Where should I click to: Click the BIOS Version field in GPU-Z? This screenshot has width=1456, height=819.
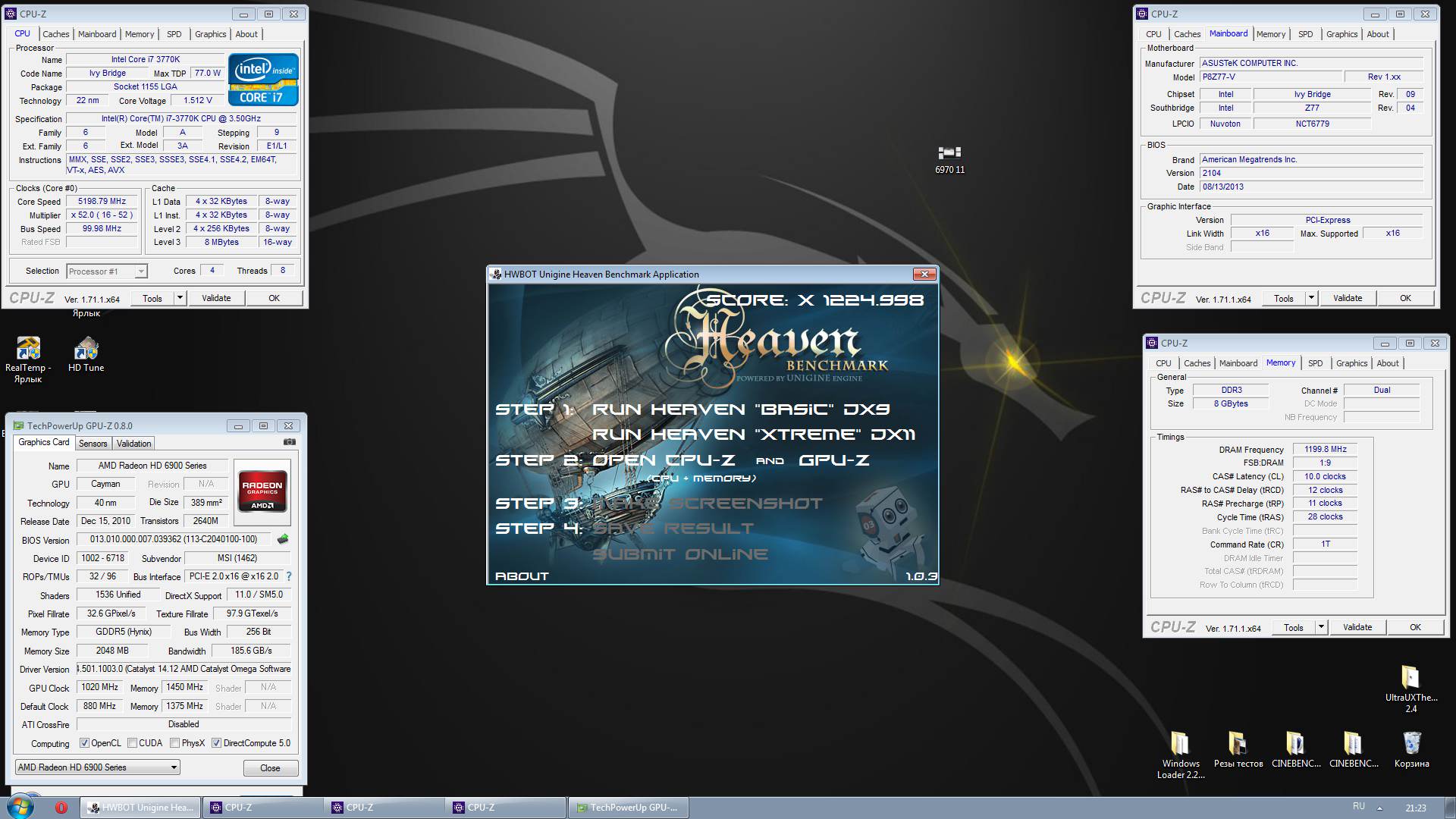[174, 539]
